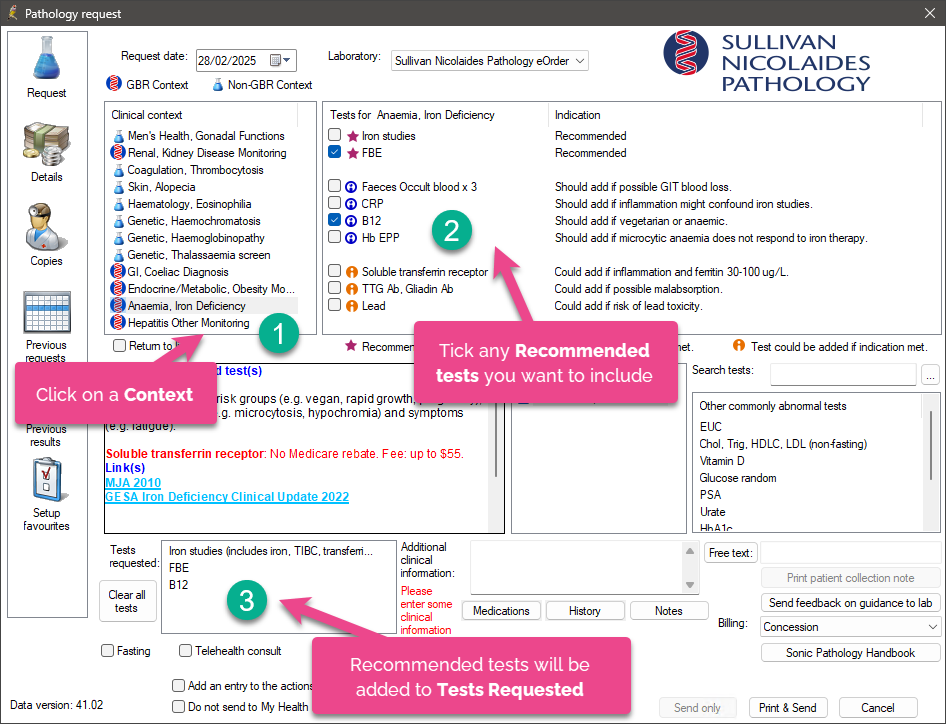Choose Genetic, Haemochromatosis from Clinical context

(x=193, y=221)
